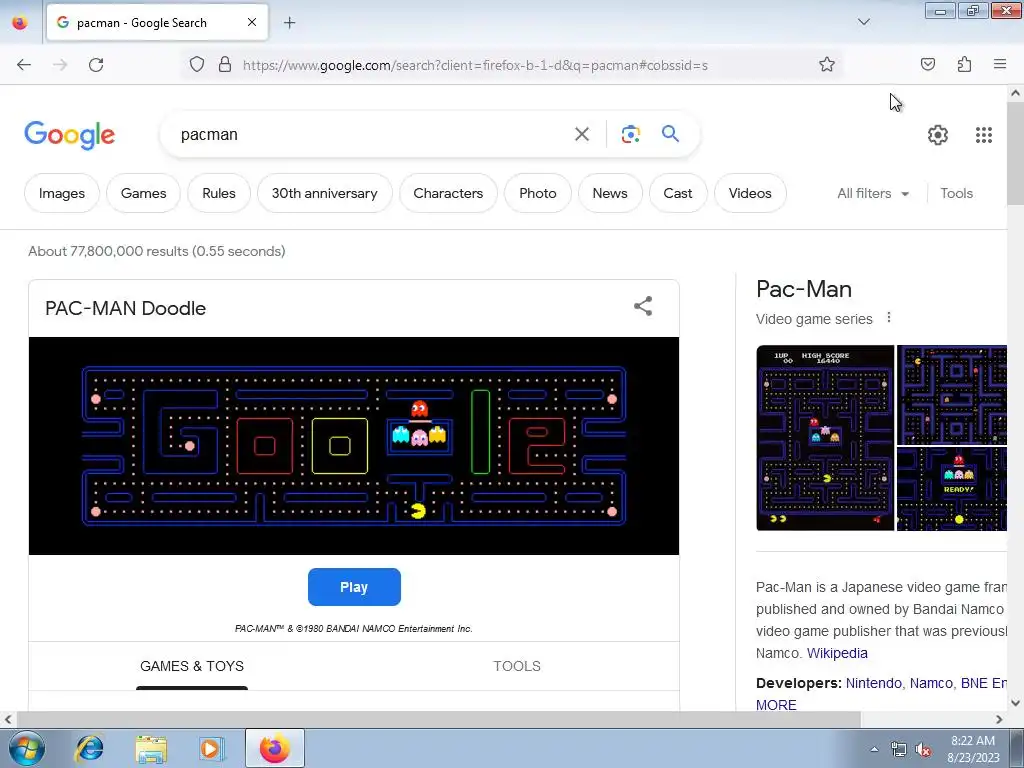Click the magnifier search button
This screenshot has height=768, width=1024.
(x=670, y=134)
